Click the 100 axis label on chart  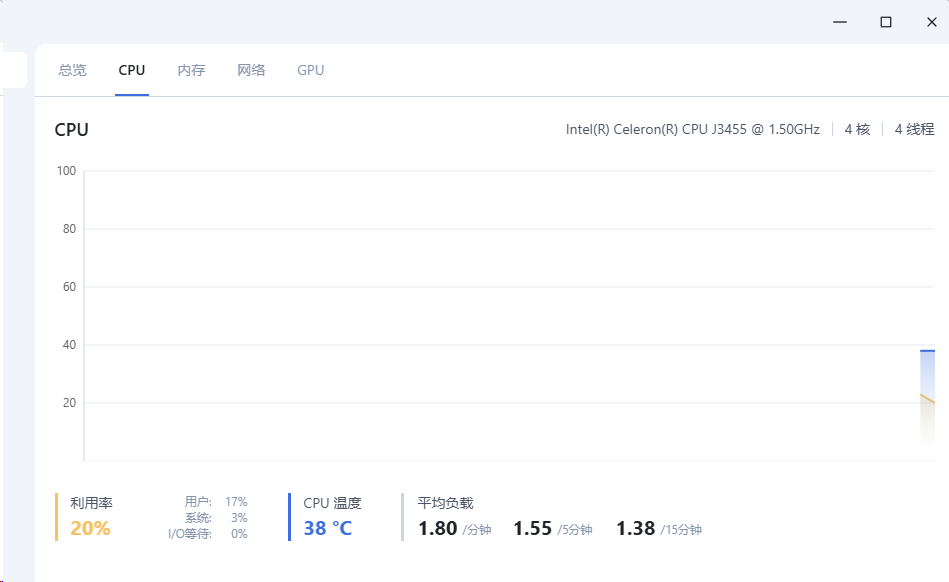coord(67,171)
